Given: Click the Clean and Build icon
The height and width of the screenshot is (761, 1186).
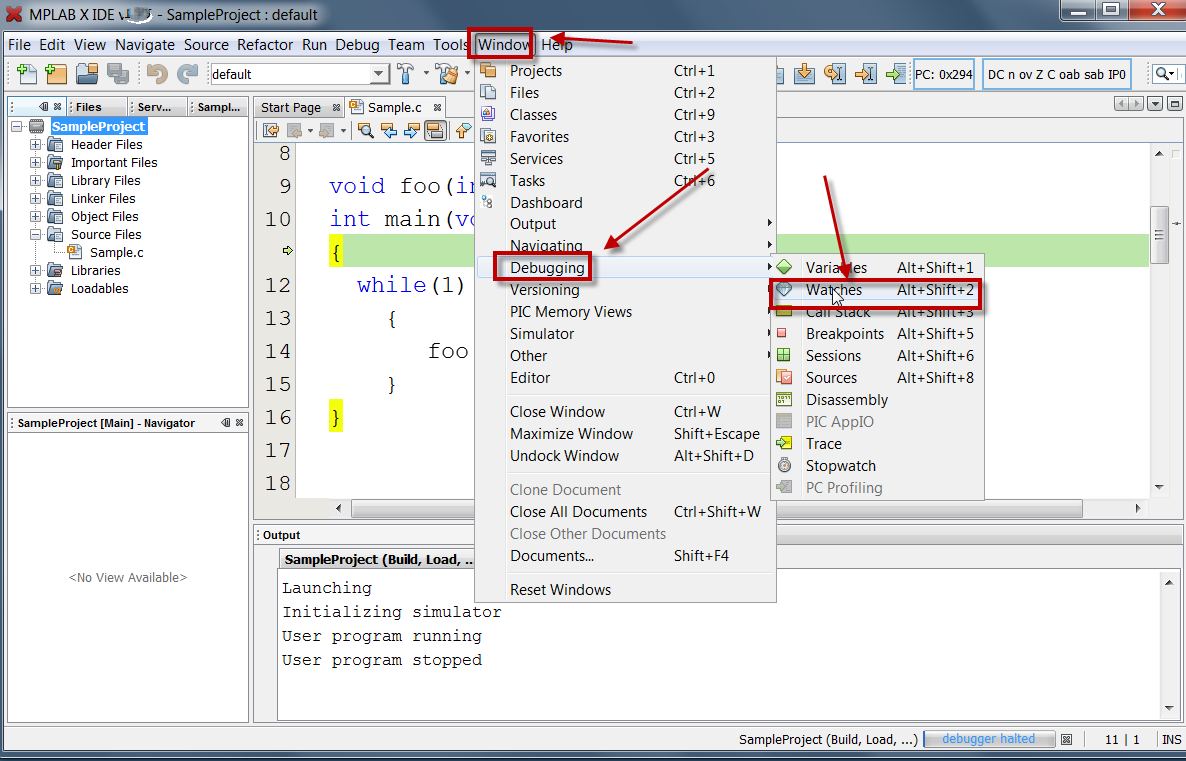Looking at the screenshot, I should point(446,73).
